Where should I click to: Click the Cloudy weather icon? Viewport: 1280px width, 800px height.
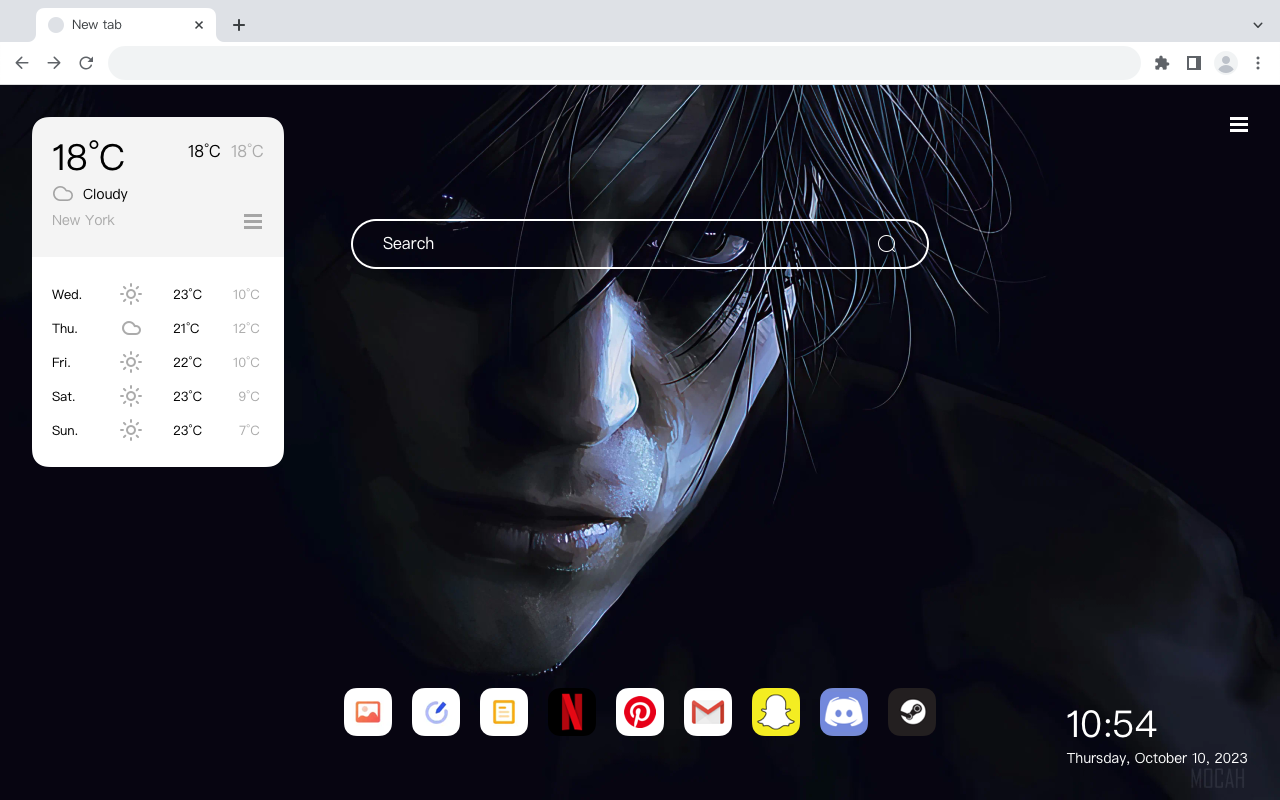click(63, 194)
